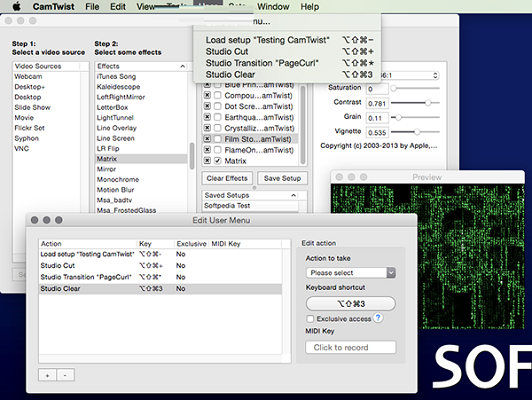Check the Earthquake effect checkbox
The height and width of the screenshot is (400, 532).
tap(218, 117)
